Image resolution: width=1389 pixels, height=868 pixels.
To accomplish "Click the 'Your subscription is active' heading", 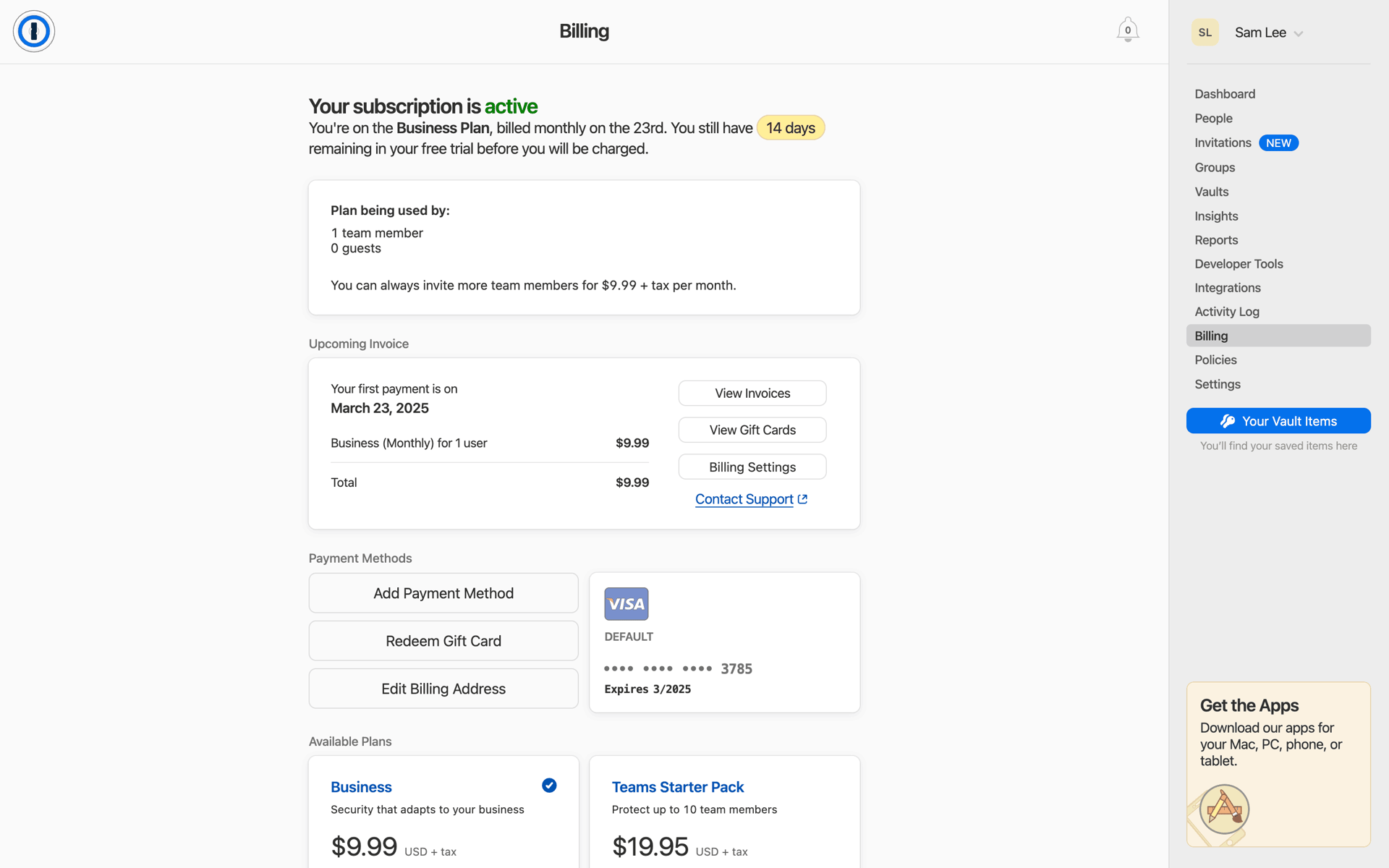I will coord(423,106).
